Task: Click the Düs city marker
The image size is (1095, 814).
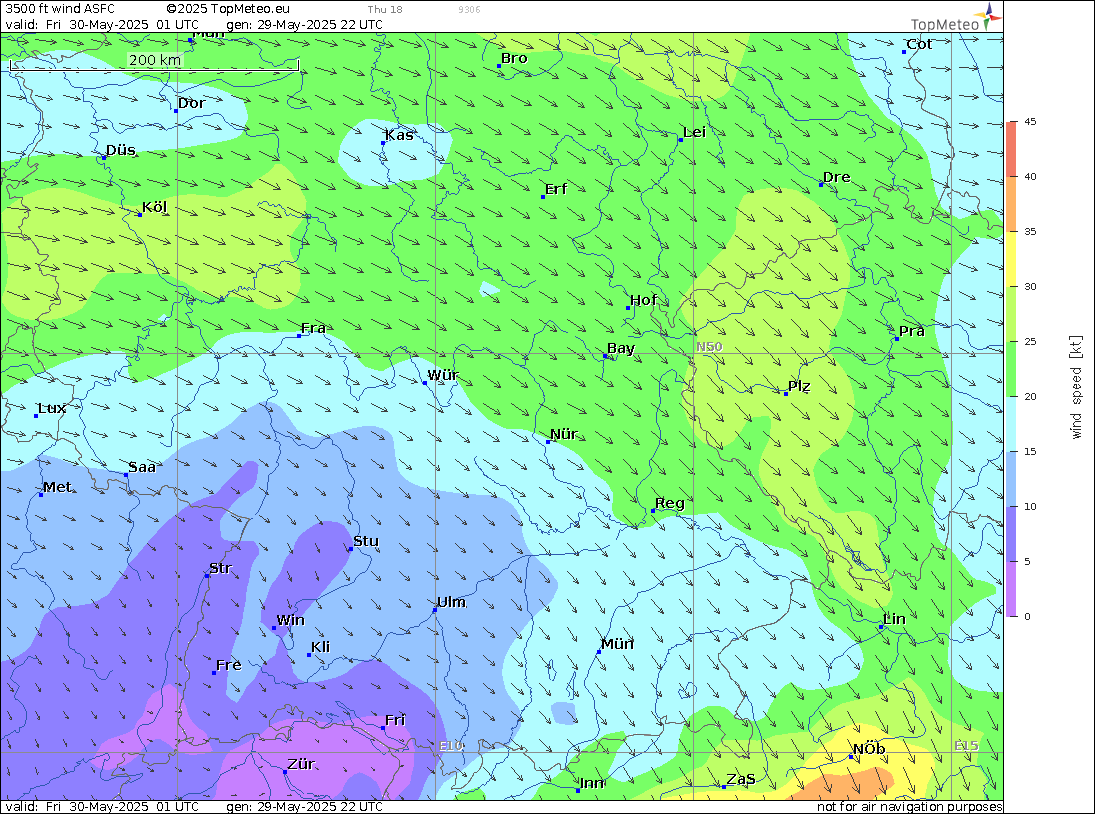Action: coord(104,158)
